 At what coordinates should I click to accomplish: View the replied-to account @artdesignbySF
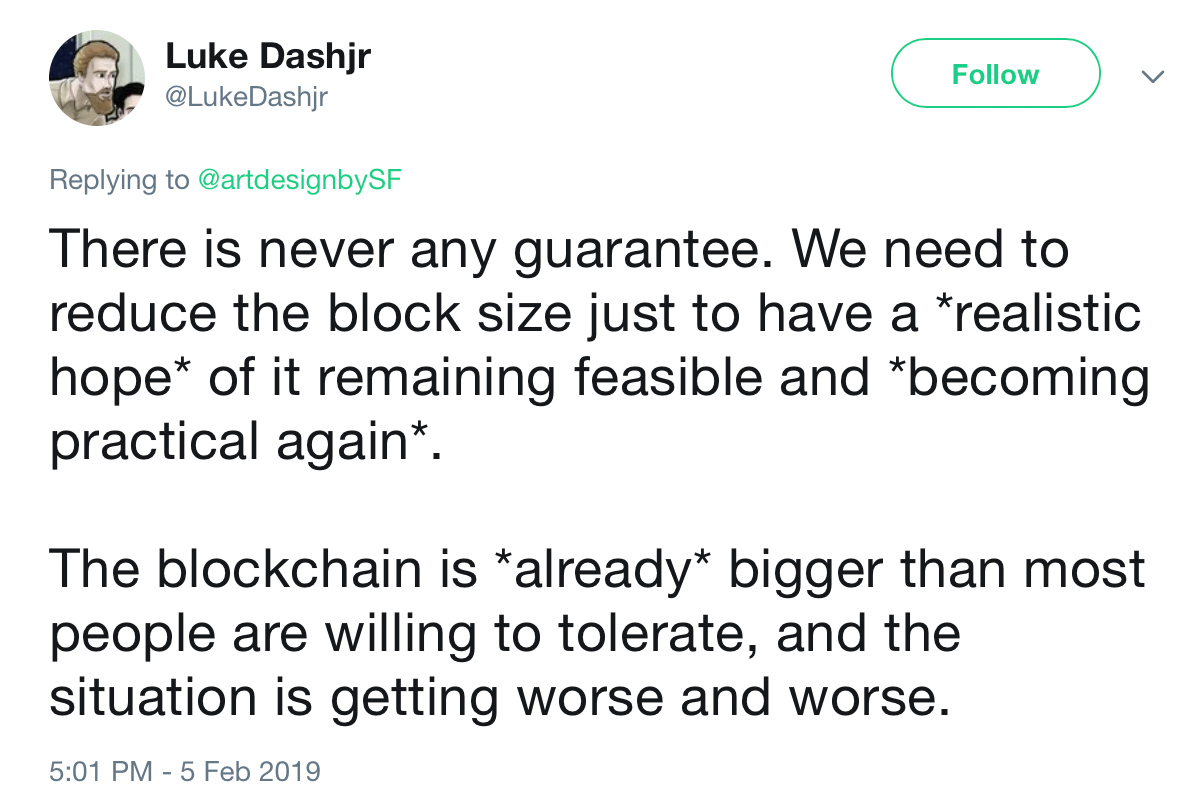pyautogui.click(x=299, y=180)
